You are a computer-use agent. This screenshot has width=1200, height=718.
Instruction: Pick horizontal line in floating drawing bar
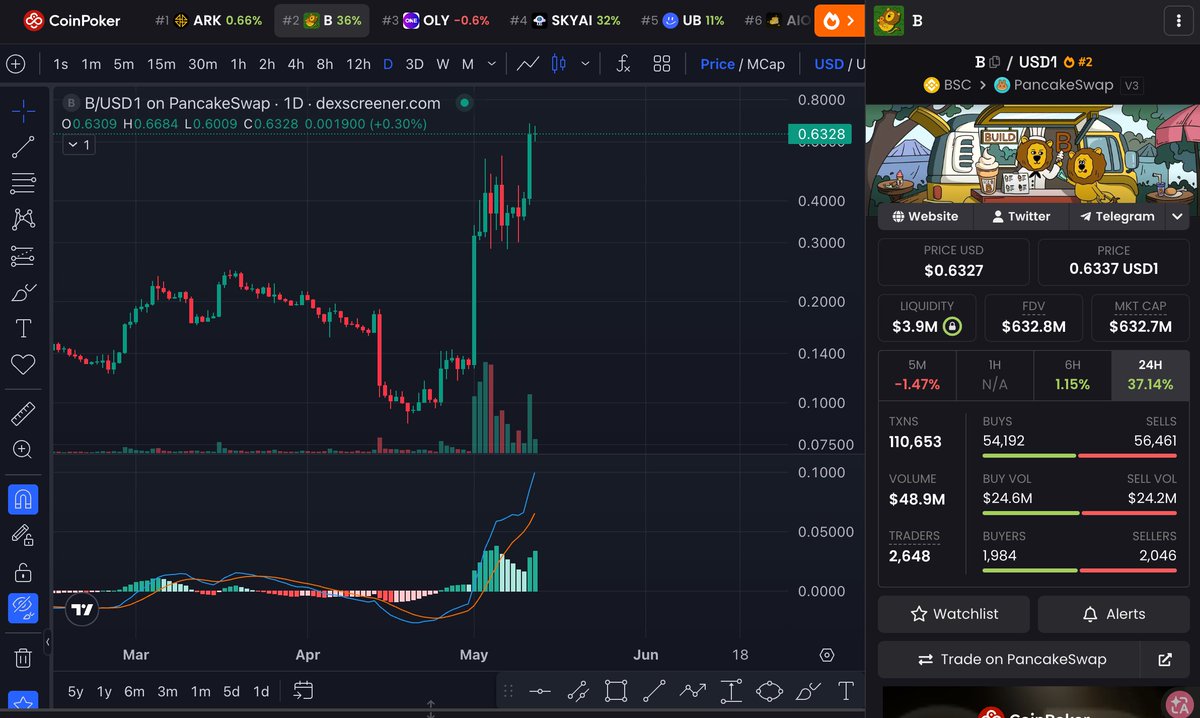coord(540,691)
